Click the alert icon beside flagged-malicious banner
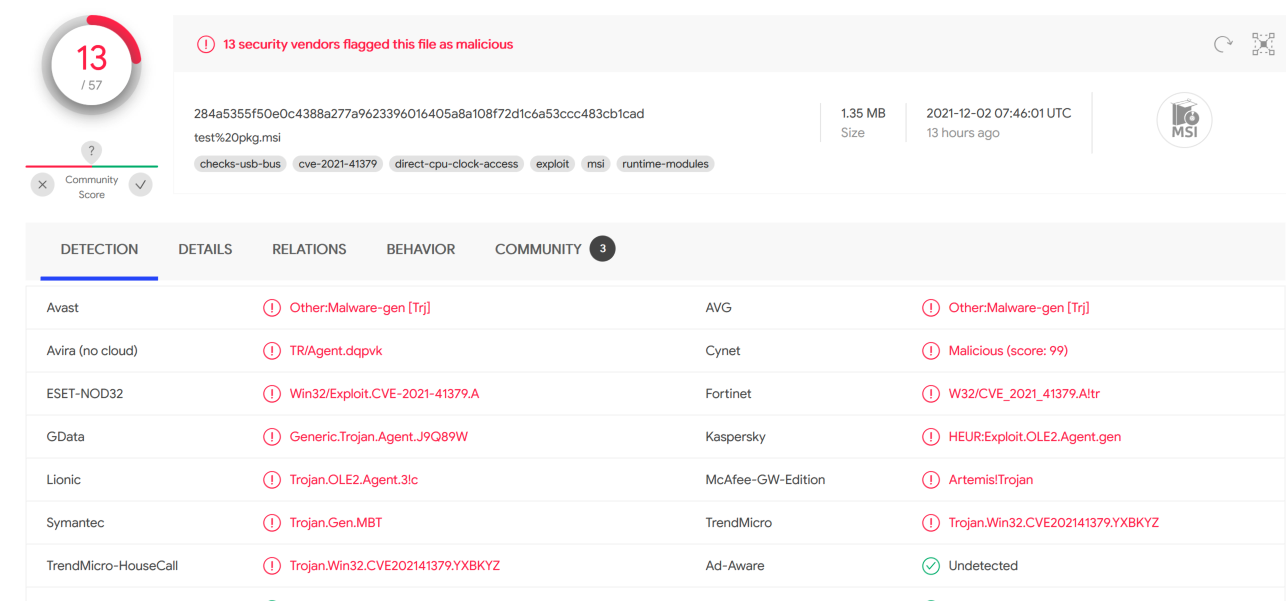 pos(205,44)
